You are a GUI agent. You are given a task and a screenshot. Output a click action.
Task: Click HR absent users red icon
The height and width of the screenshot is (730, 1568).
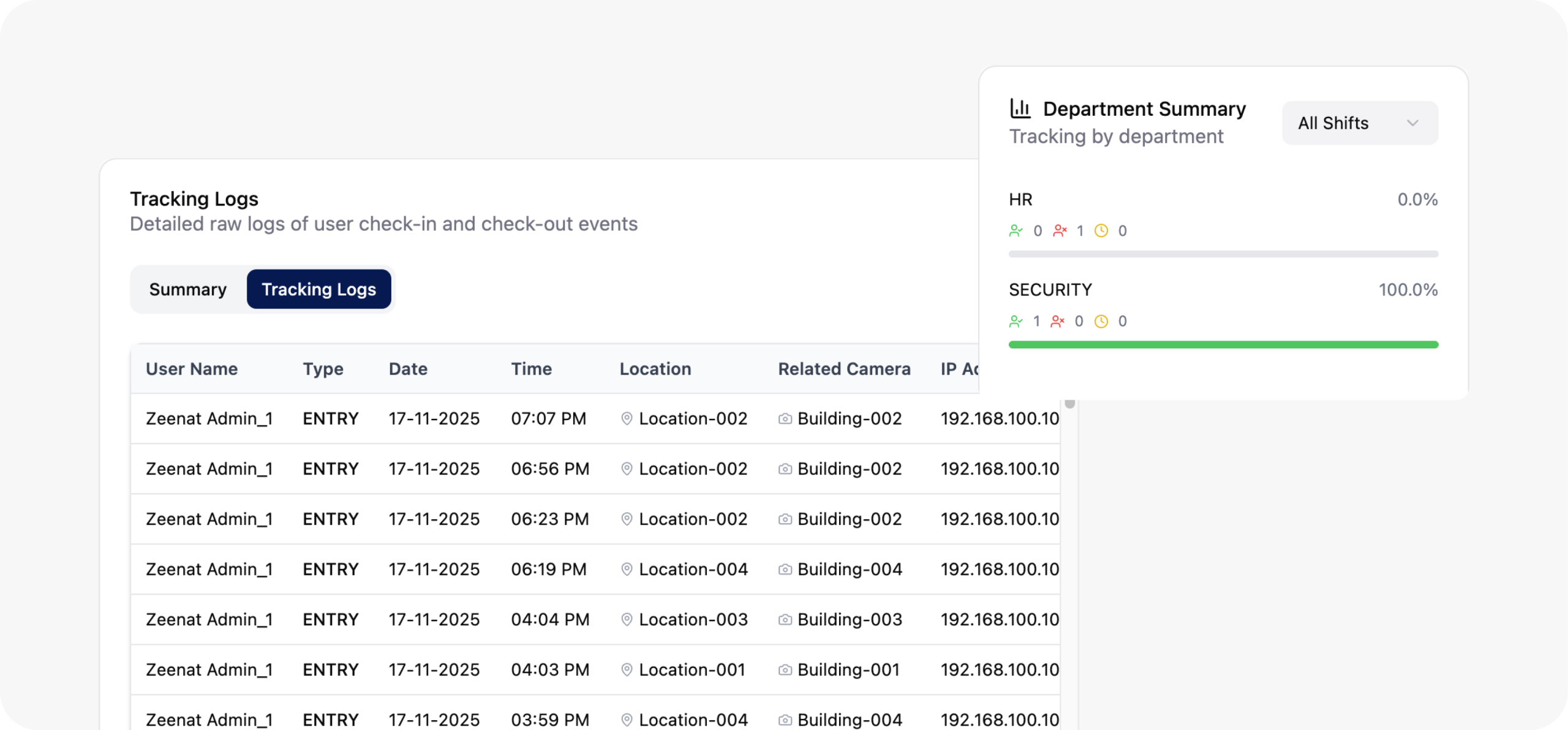point(1060,231)
